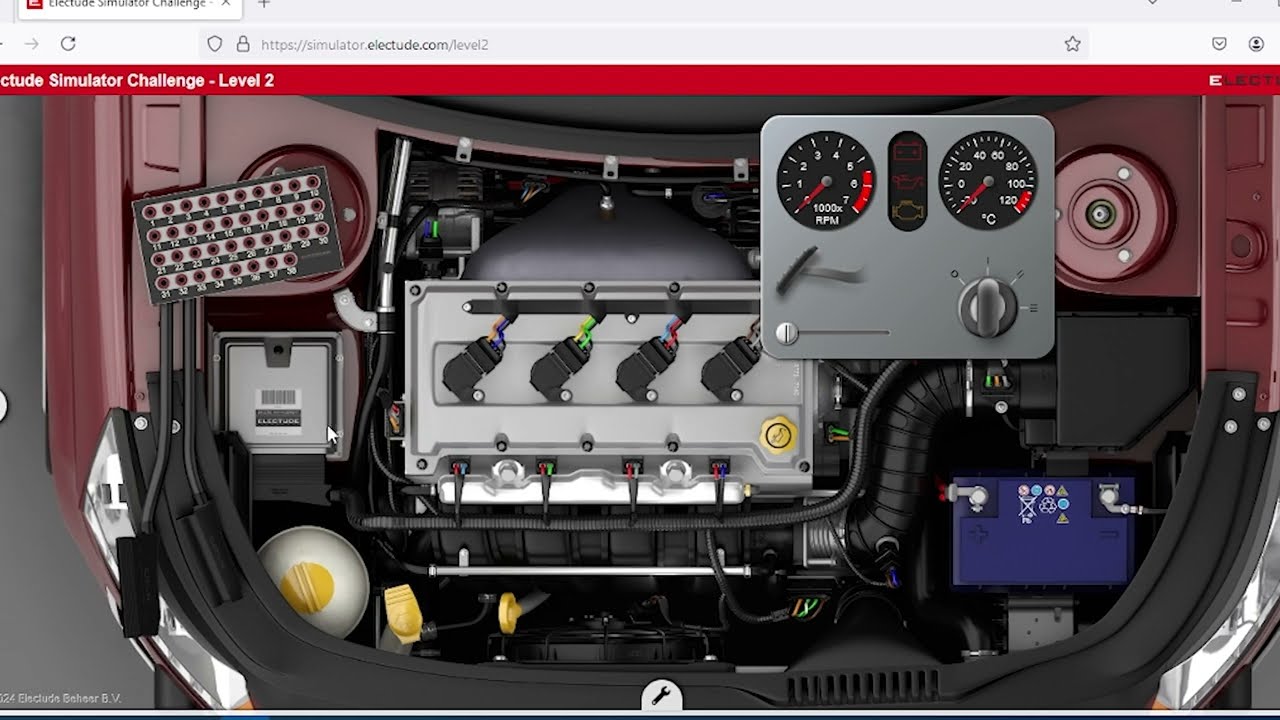The height and width of the screenshot is (720, 1280).
Task: Click the Electude Simulator Challenge - Level 2 title
Action: tap(137, 80)
